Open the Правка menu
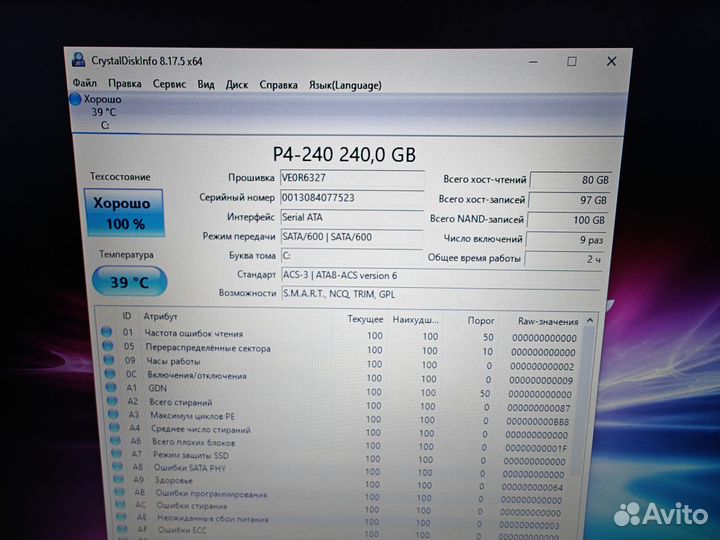 tap(124, 84)
